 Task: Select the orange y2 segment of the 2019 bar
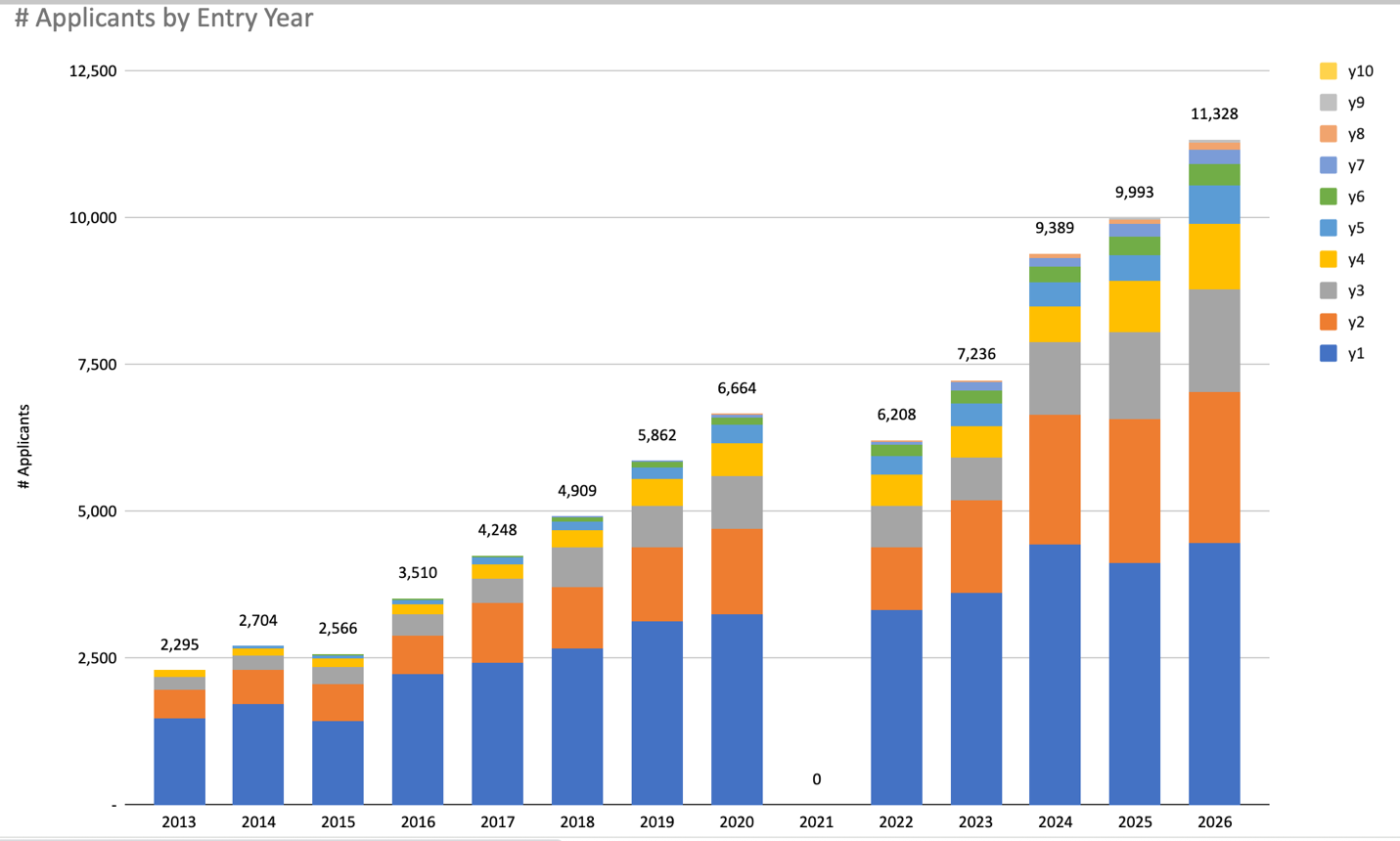pyautogui.click(x=656, y=585)
